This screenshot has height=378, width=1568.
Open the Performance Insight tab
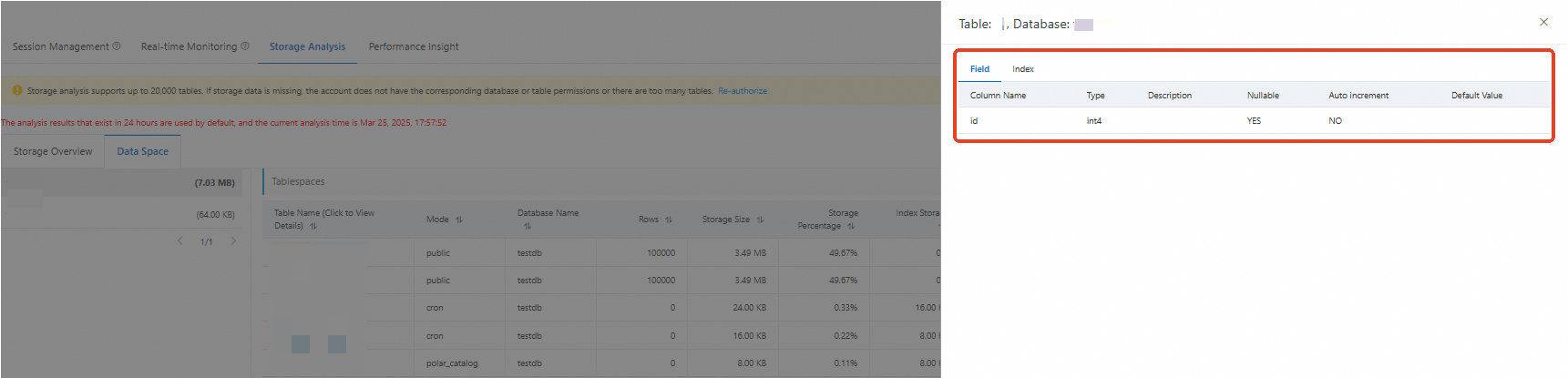(414, 46)
